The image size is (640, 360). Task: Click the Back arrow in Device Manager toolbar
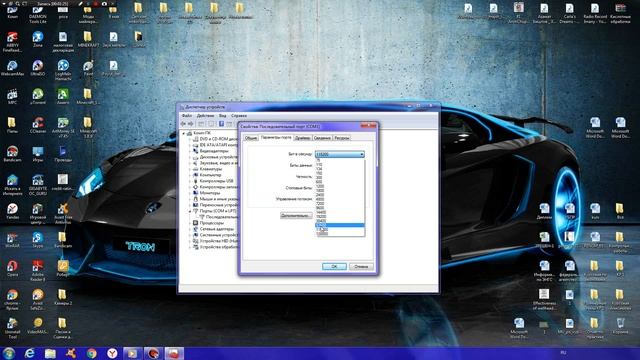click(x=183, y=124)
